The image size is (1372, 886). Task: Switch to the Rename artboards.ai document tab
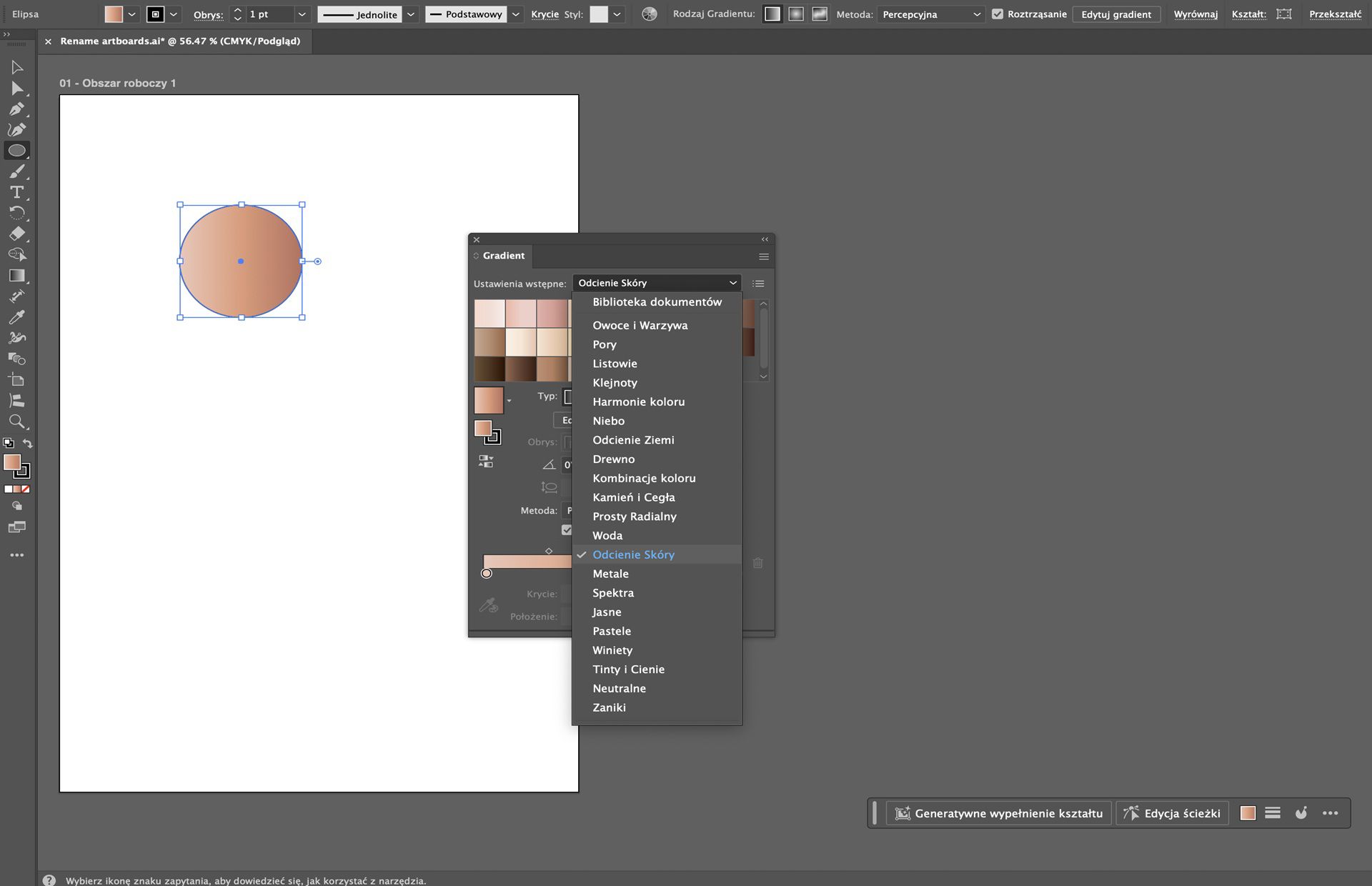pos(179,41)
